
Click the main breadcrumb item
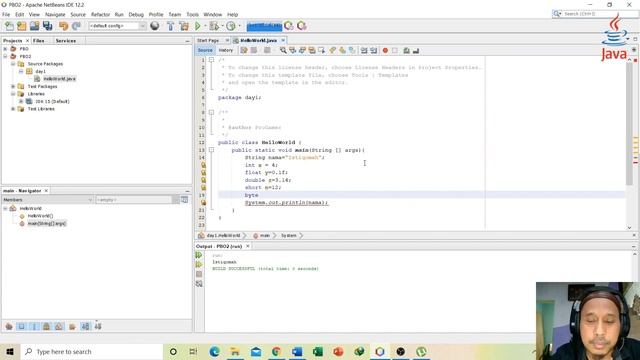[x=265, y=236]
